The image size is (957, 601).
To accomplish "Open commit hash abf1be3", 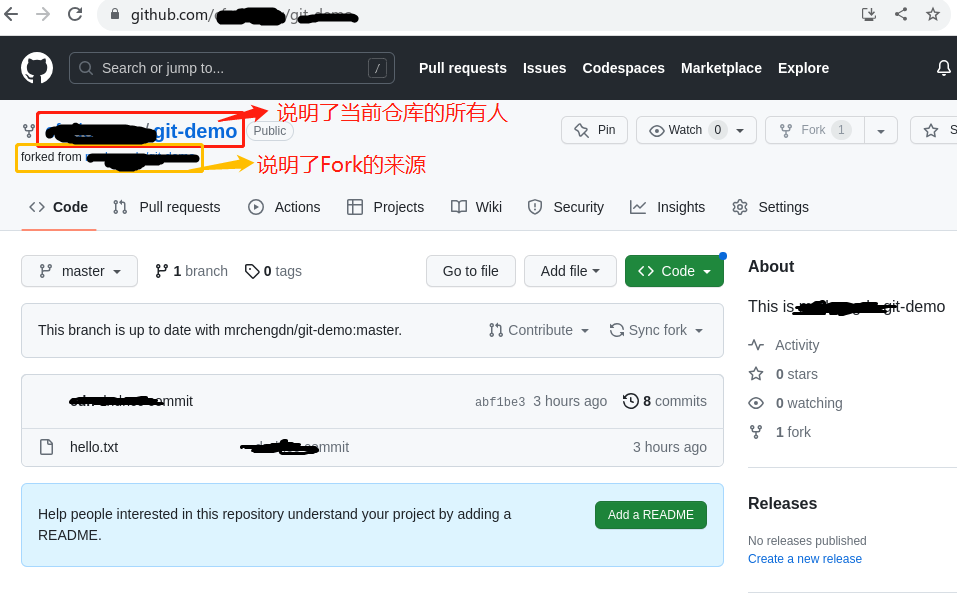I will [500, 401].
